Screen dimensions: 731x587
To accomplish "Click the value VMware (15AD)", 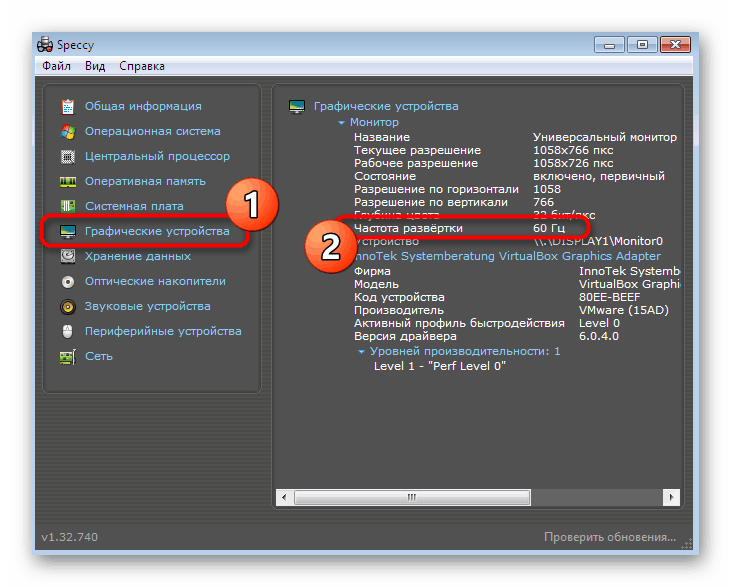I will [624, 311].
